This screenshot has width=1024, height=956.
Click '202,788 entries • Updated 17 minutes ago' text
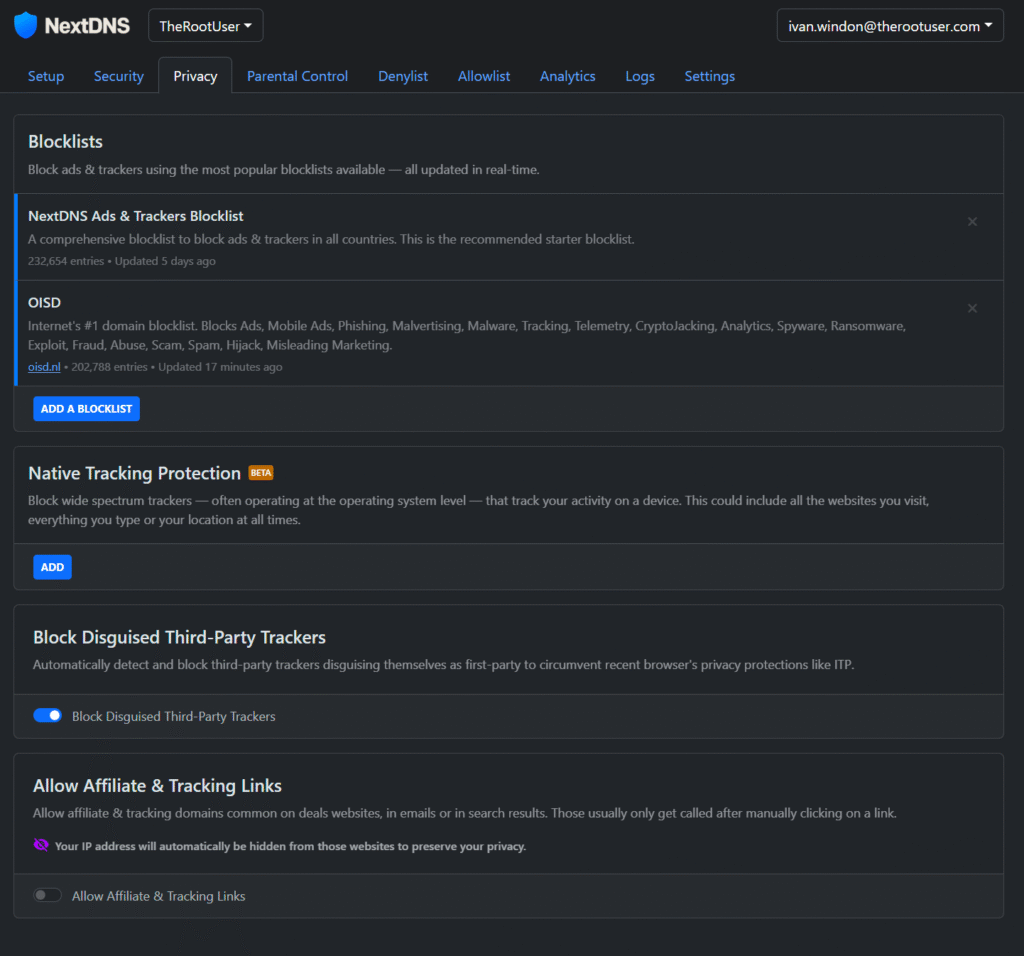(x=177, y=367)
